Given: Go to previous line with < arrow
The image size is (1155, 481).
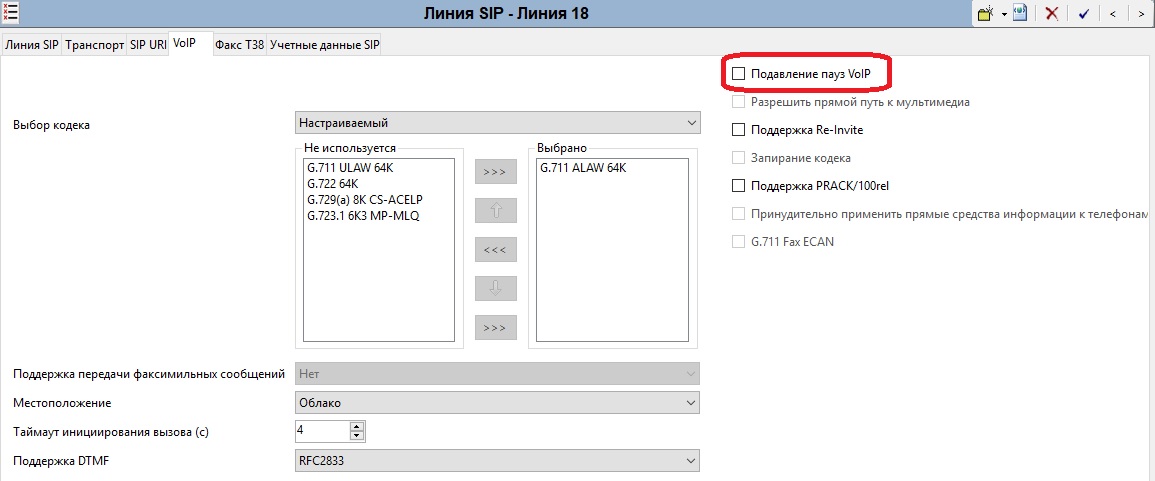Looking at the screenshot, I should pyautogui.click(x=1113, y=14).
